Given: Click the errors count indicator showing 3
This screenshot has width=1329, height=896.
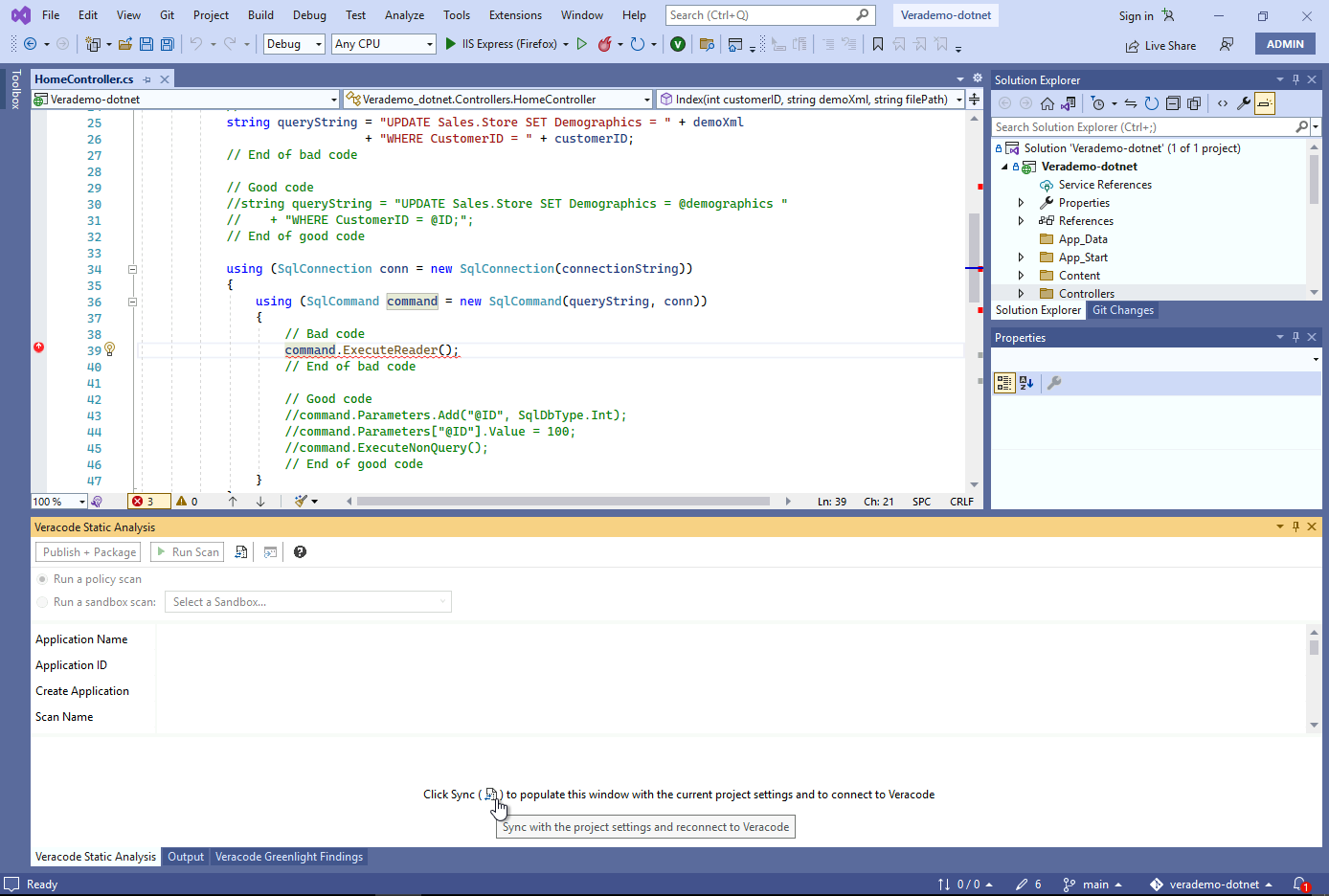Looking at the screenshot, I should pos(148,502).
